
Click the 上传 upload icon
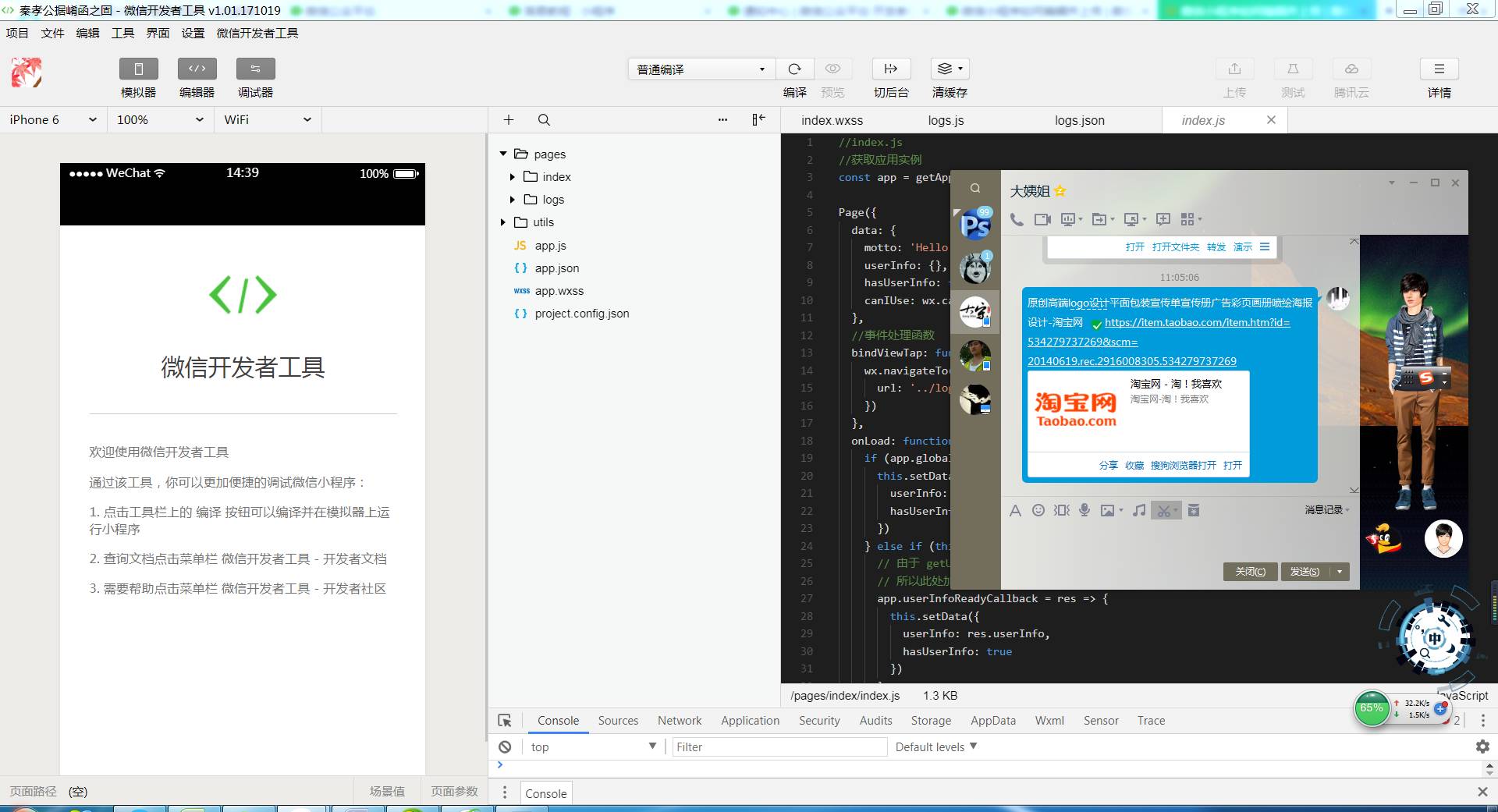[x=1234, y=69]
